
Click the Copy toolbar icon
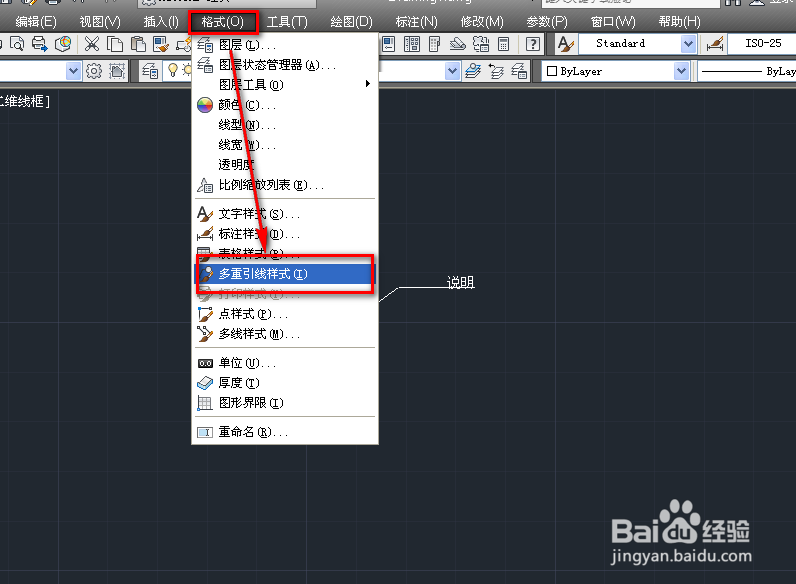tap(115, 44)
